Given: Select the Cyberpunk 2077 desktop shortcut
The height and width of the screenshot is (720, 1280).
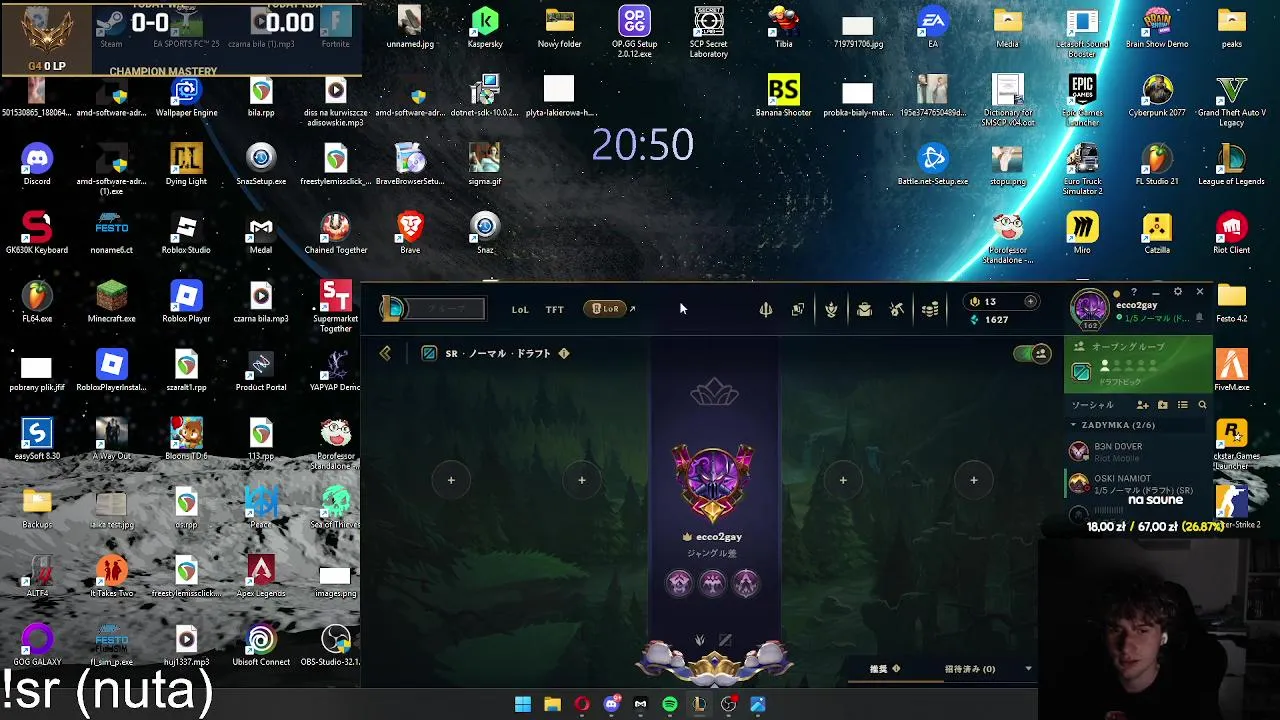Looking at the screenshot, I should click(1157, 97).
